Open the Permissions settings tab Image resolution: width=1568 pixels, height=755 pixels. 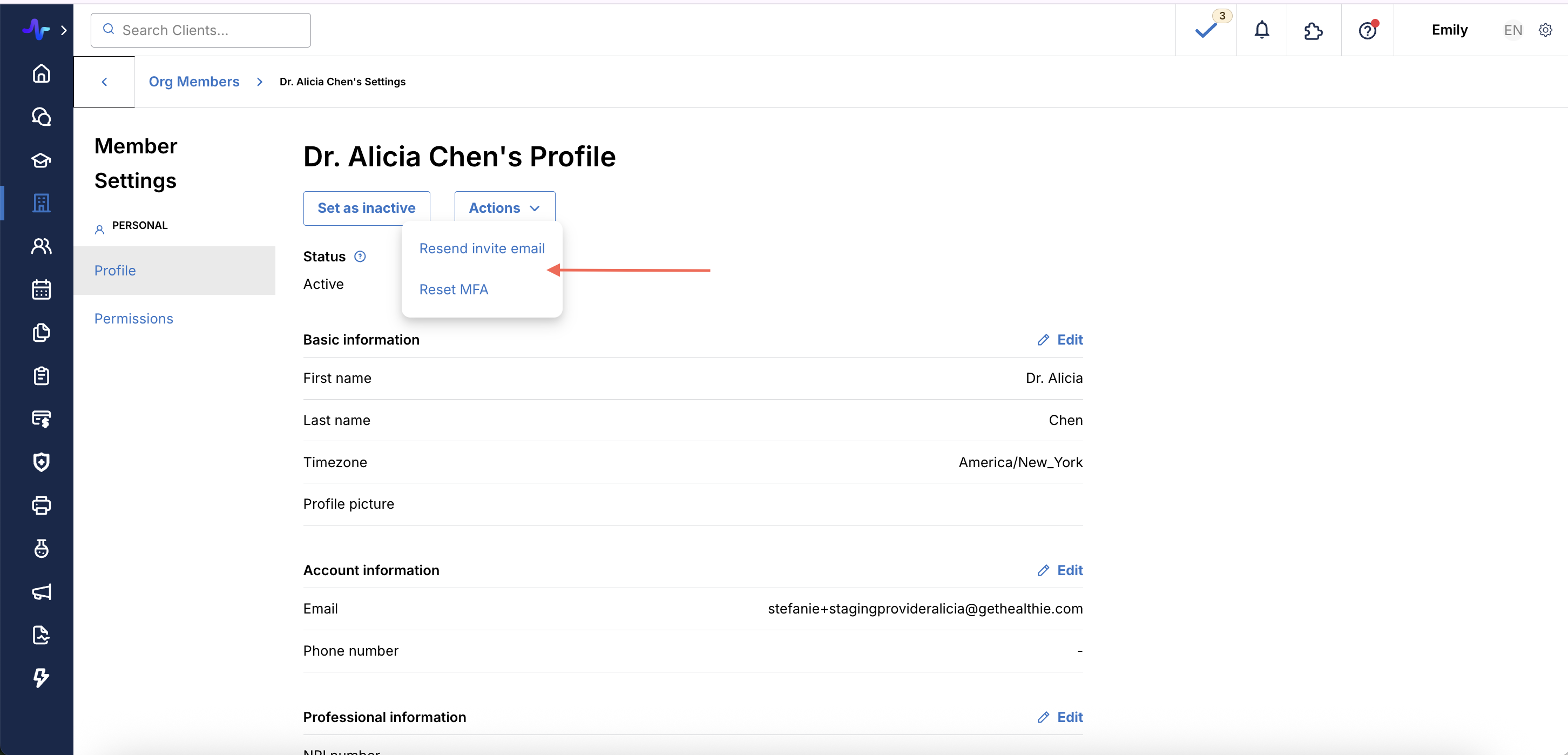click(x=133, y=319)
